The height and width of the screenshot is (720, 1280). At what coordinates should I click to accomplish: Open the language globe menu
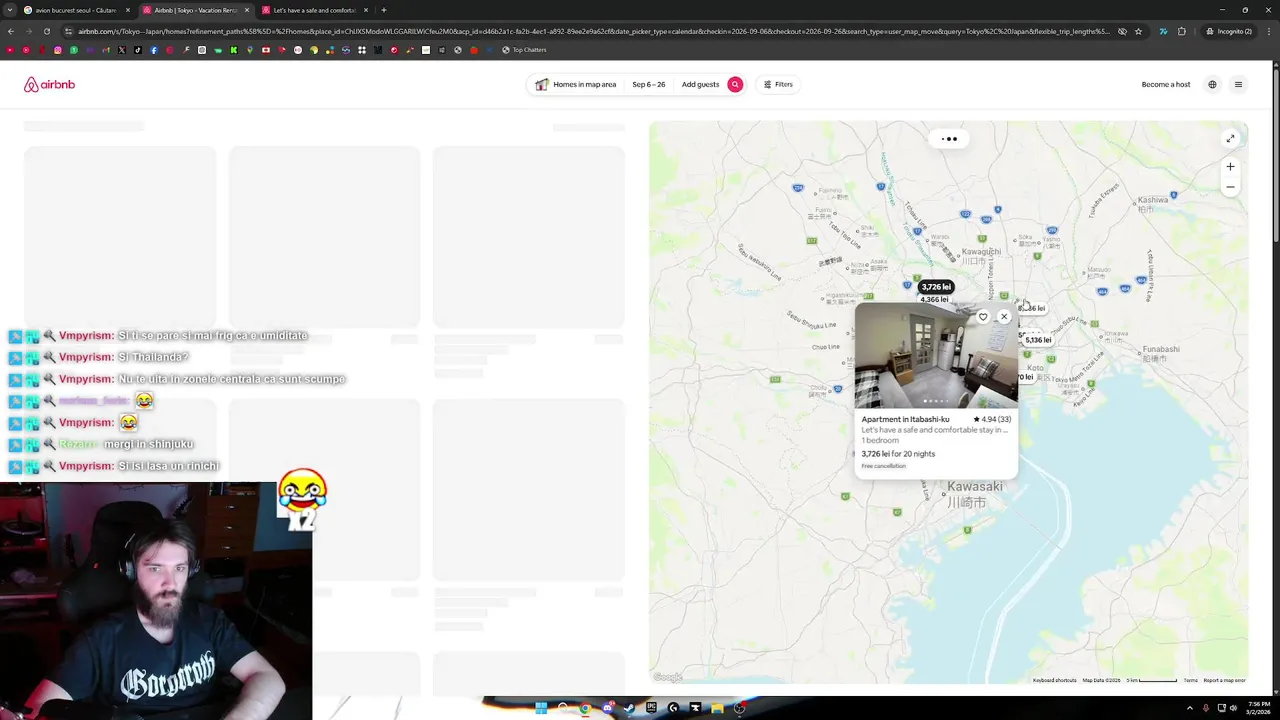pyautogui.click(x=1212, y=84)
